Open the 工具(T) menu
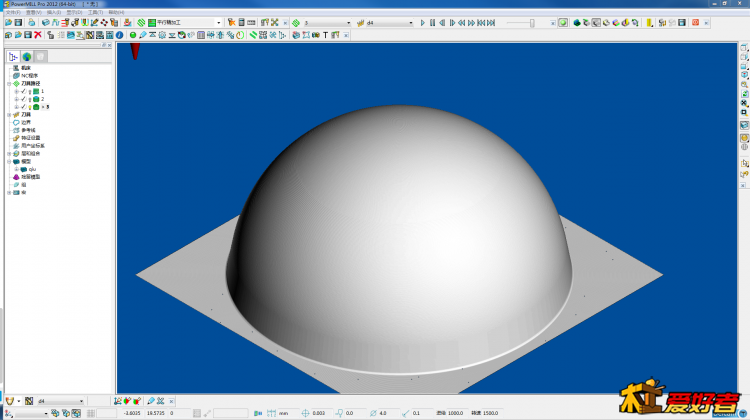Image resolution: width=750 pixels, height=420 pixels. point(95,12)
